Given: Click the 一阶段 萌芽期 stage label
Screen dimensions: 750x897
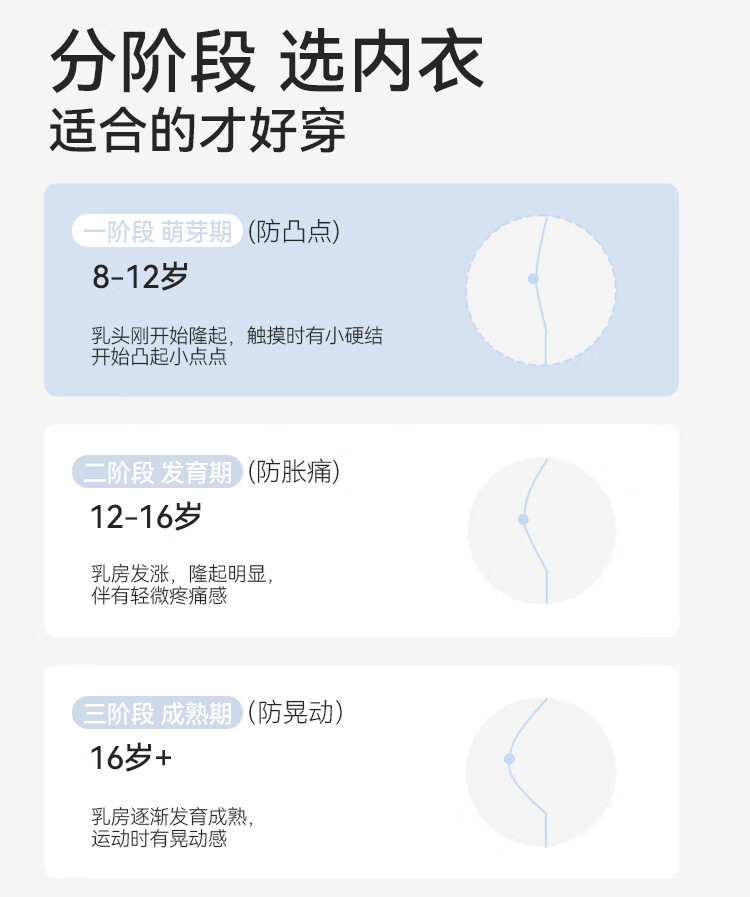Looking at the screenshot, I should click(x=157, y=233).
